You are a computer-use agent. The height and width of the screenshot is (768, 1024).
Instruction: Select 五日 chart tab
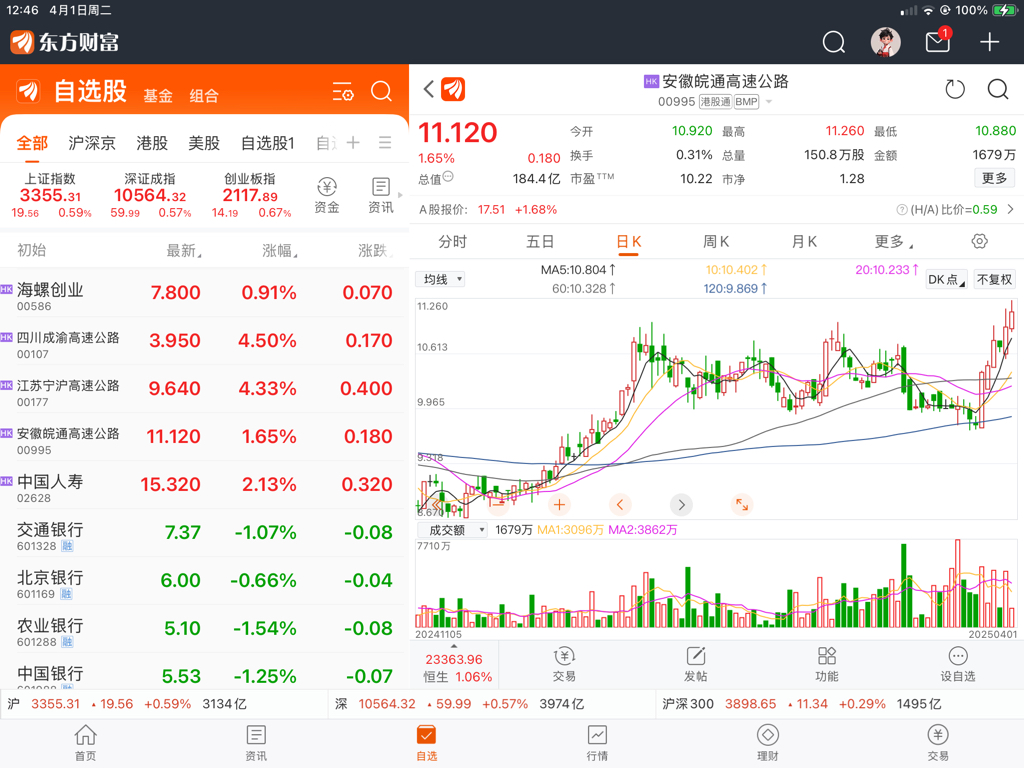pos(540,242)
